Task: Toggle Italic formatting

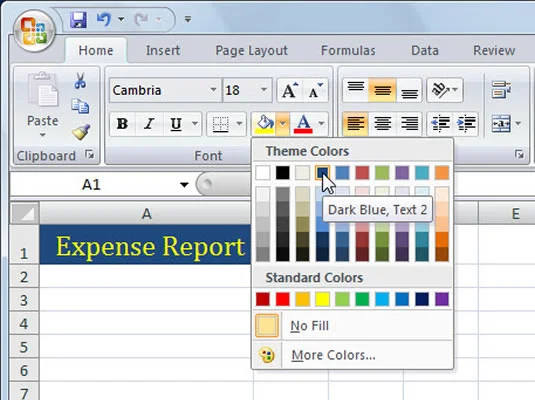Action: (x=149, y=124)
